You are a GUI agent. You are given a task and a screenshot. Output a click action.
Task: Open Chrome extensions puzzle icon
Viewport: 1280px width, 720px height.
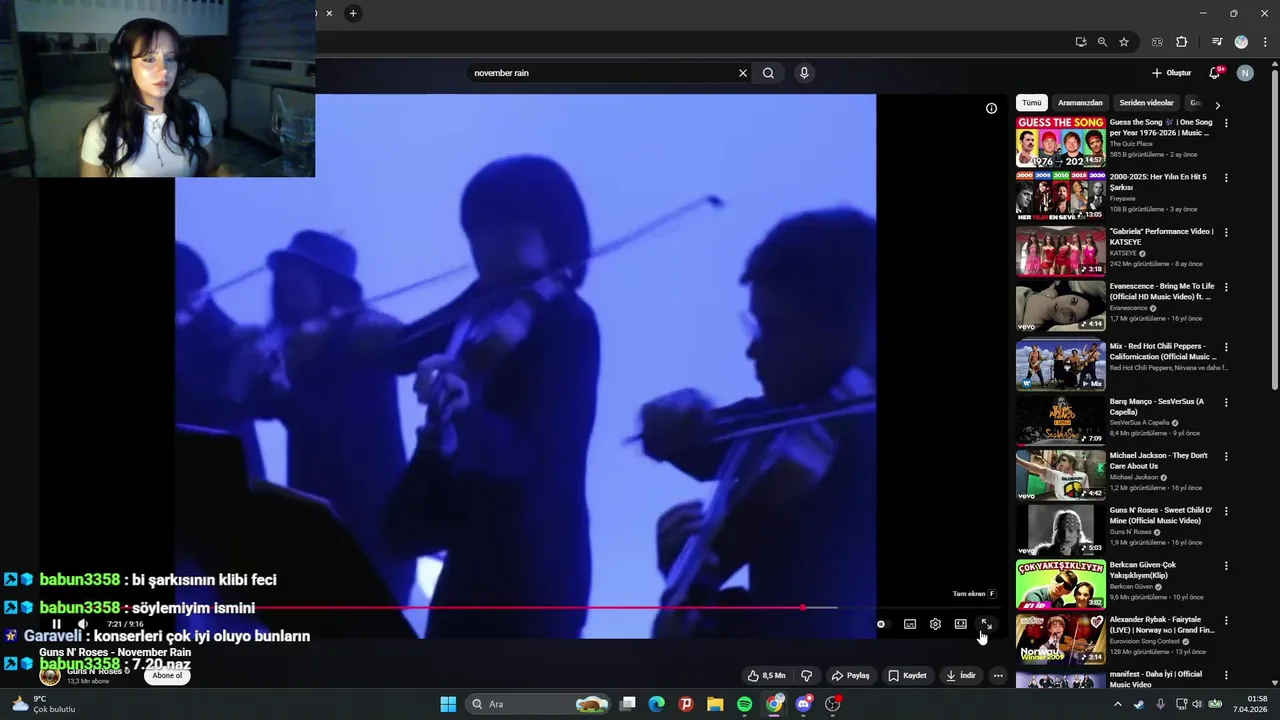pyautogui.click(x=1181, y=42)
